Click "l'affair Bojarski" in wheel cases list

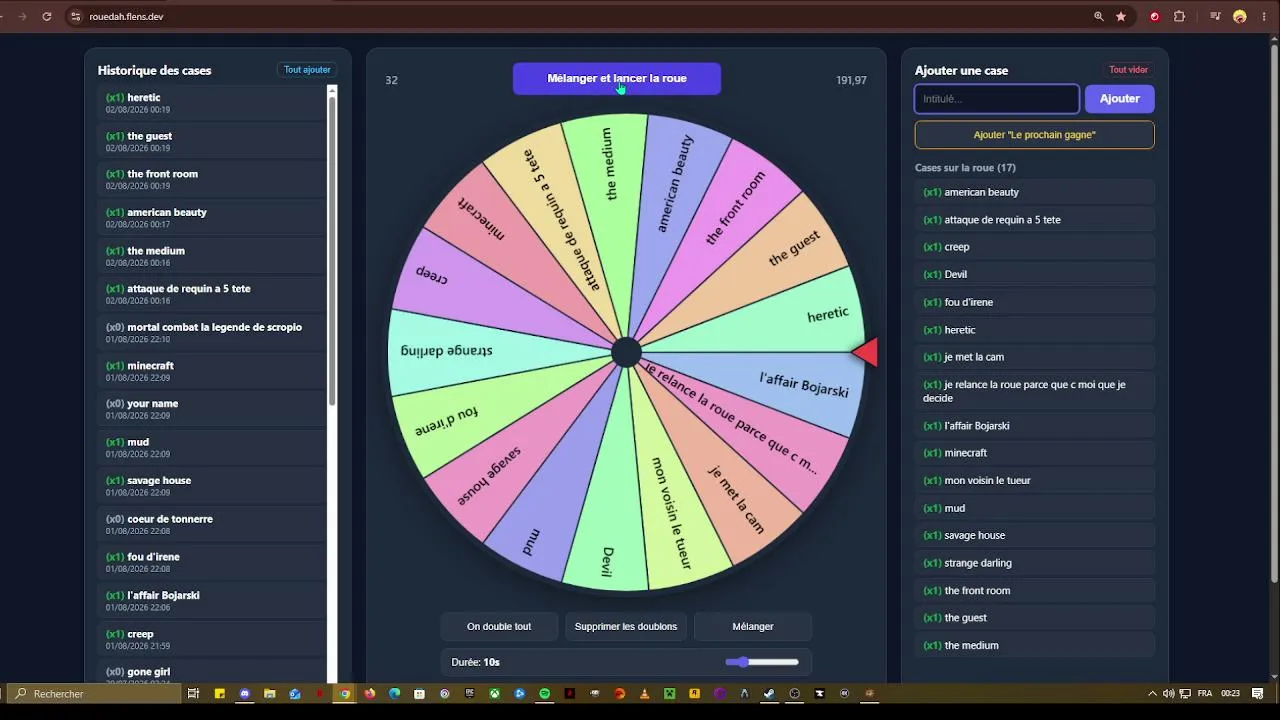point(1034,426)
